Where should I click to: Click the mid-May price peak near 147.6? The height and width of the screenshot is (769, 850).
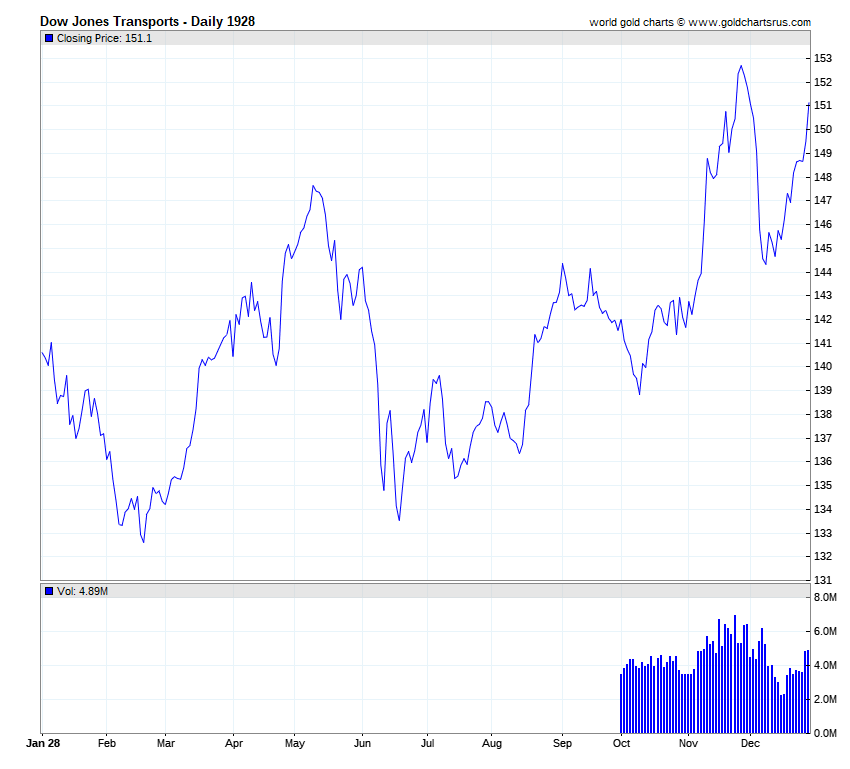coord(313,186)
